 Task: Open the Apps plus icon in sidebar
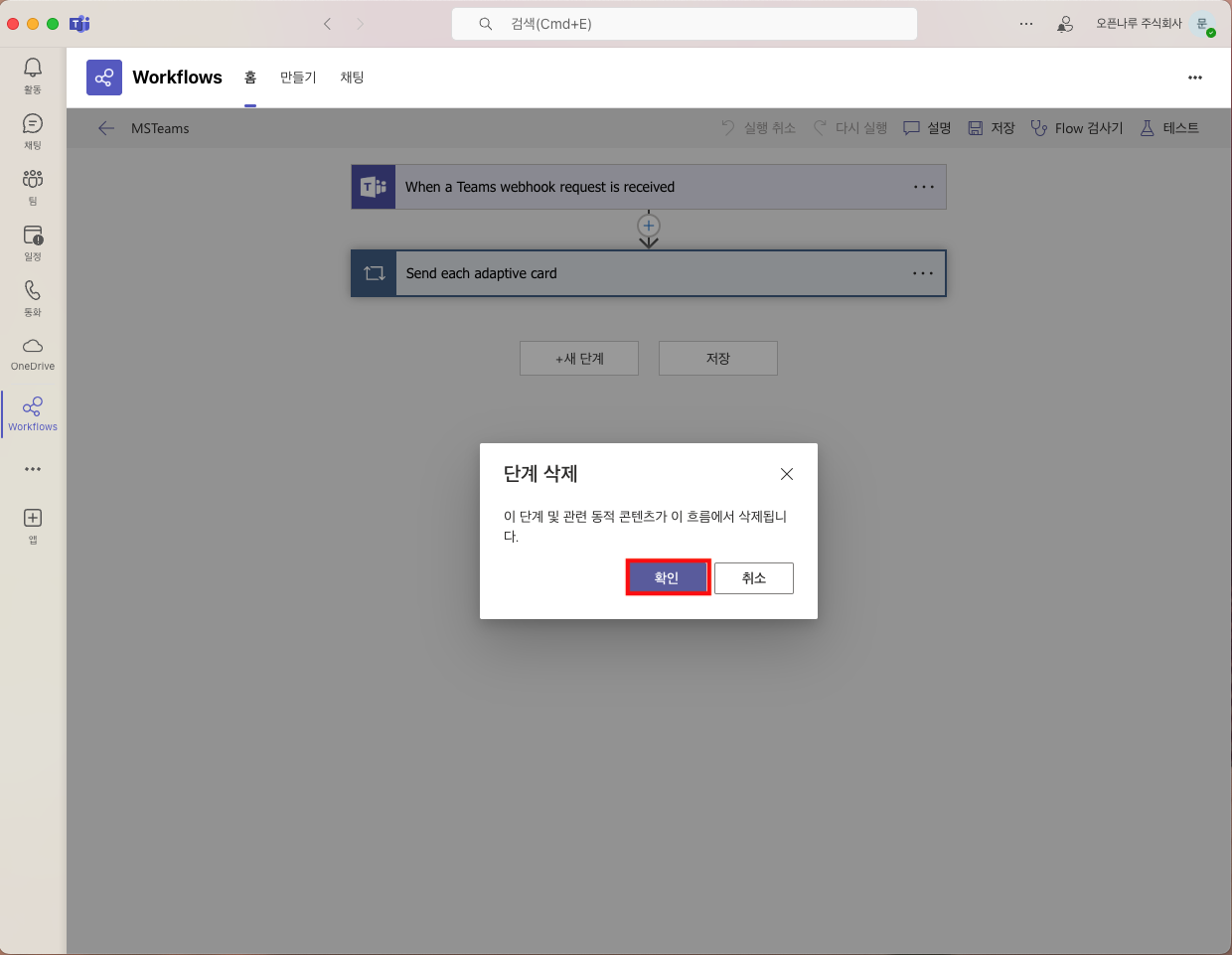point(33,524)
